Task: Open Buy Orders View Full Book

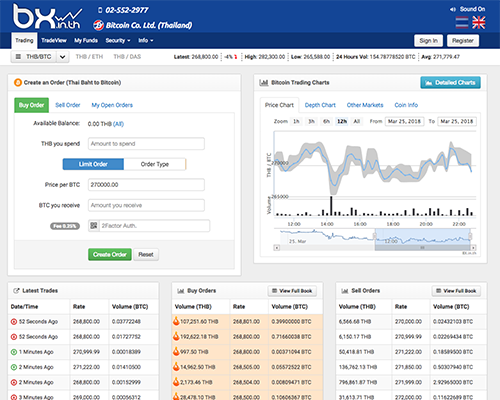Action: [x=292, y=291]
